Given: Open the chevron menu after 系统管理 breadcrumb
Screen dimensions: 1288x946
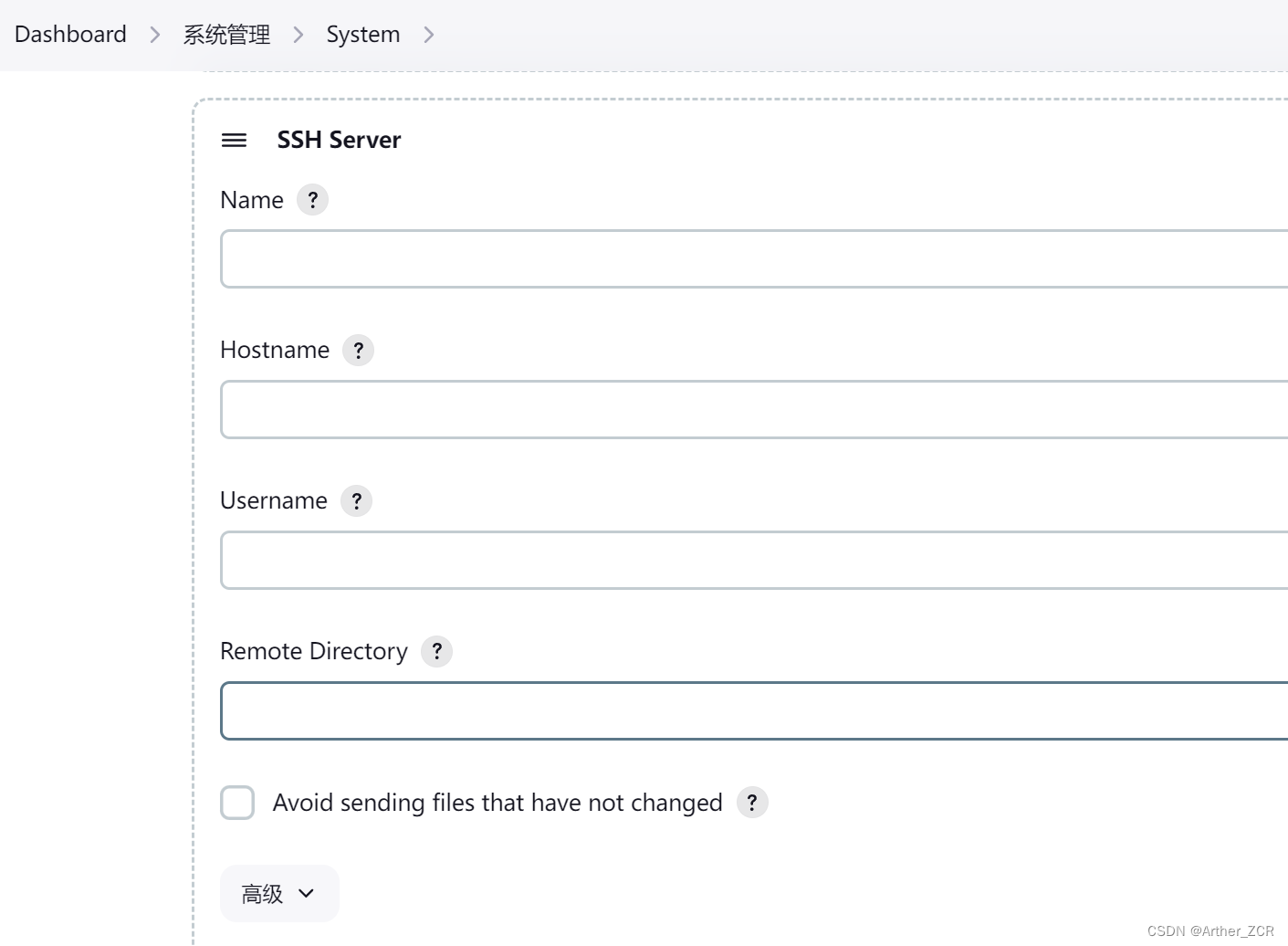Looking at the screenshot, I should pos(298,35).
